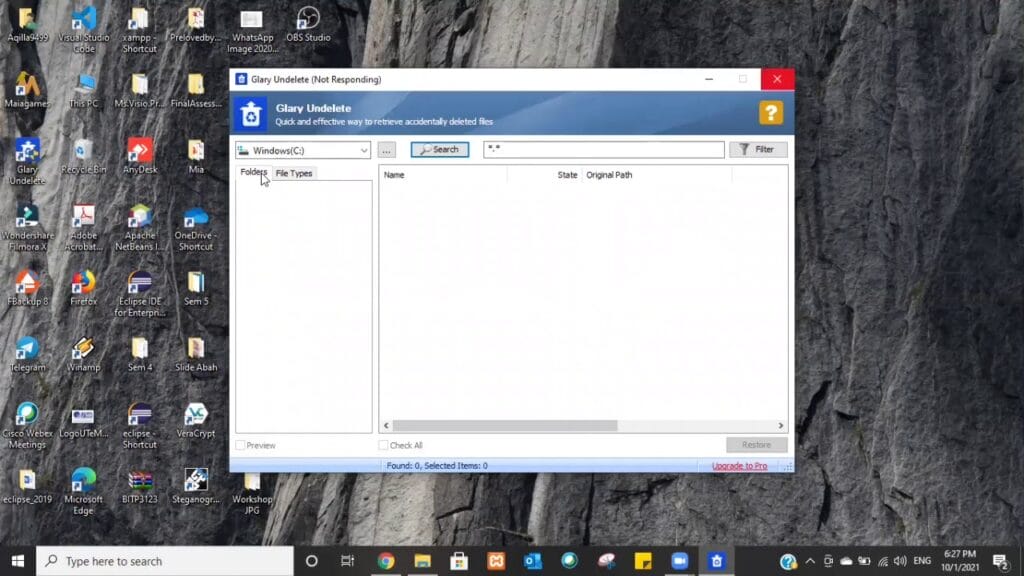Open the Zoom icon in the taskbar

pos(679,561)
